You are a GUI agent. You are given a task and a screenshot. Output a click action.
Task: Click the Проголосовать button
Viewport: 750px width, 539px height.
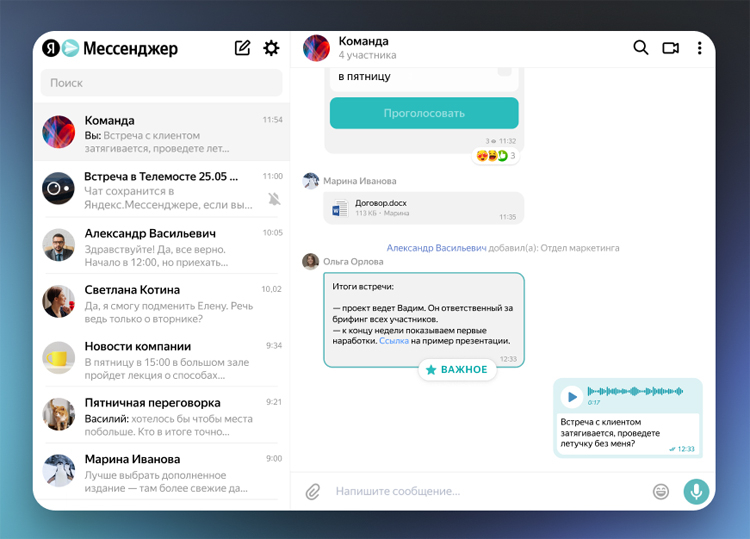tap(424, 113)
